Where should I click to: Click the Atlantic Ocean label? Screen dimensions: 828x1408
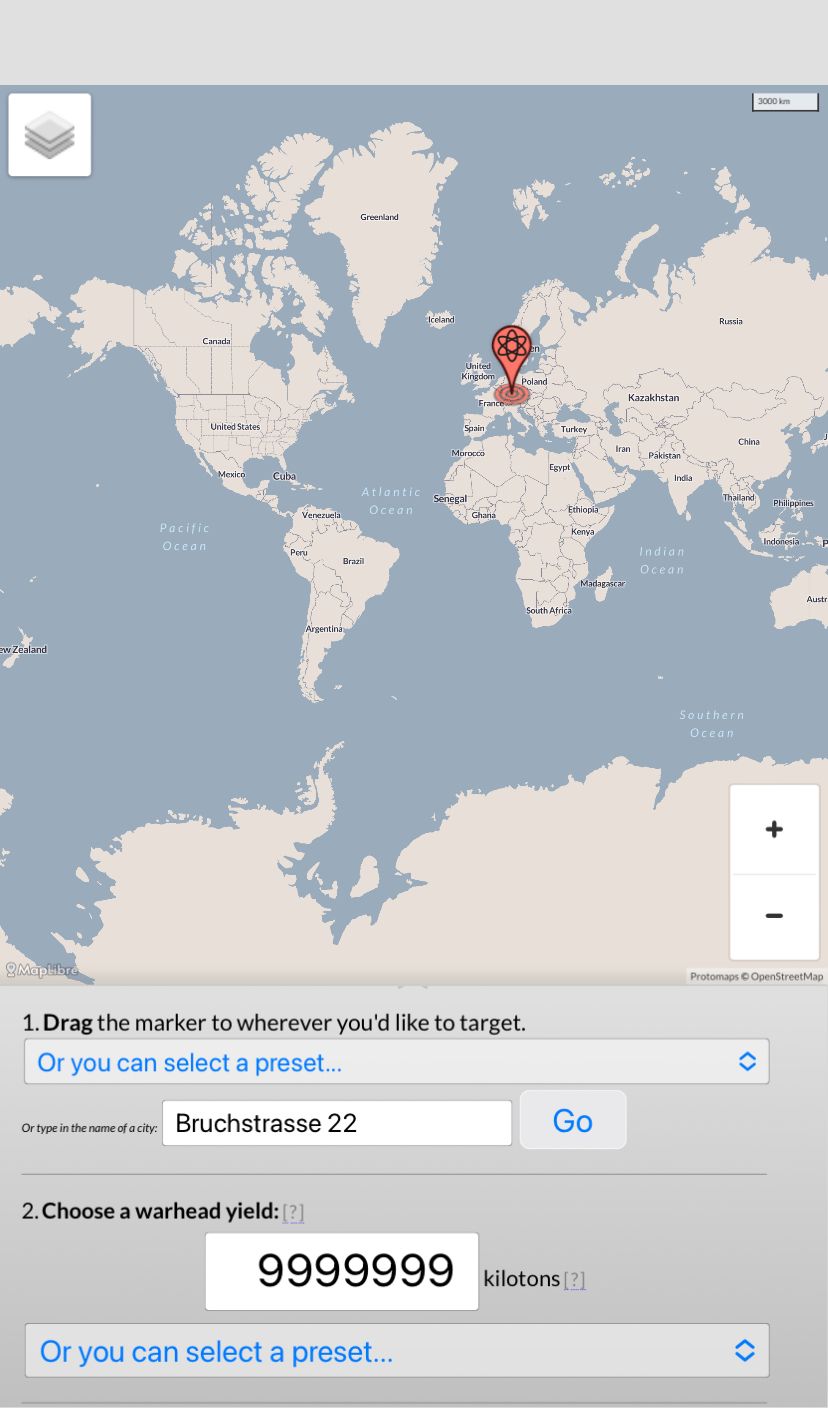pyautogui.click(x=391, y=501)
